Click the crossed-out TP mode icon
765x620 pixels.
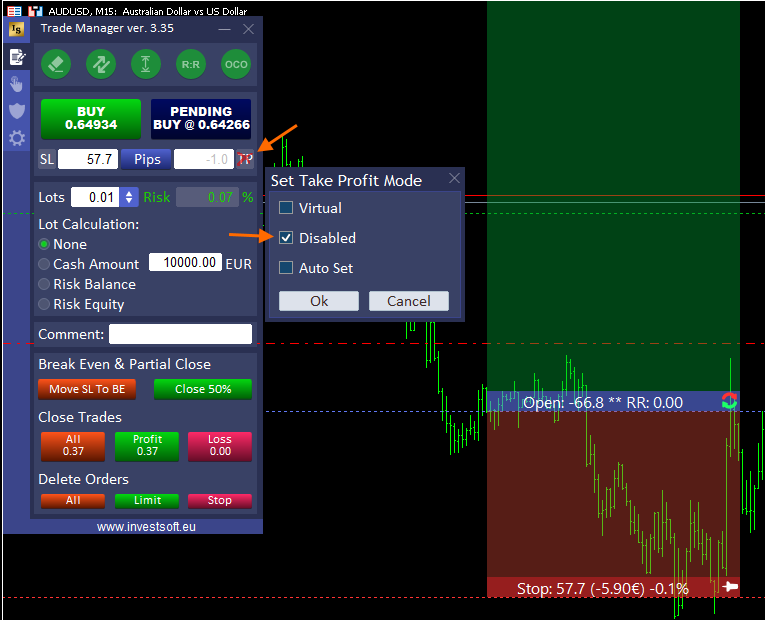point(245,159)
